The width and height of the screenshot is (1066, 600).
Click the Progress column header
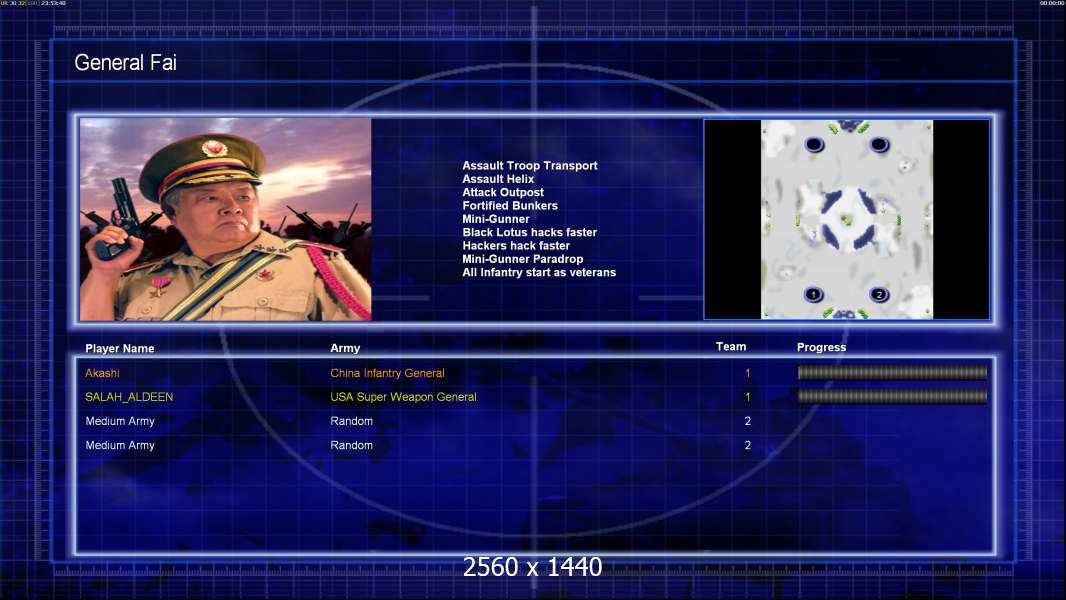(821, 347)
